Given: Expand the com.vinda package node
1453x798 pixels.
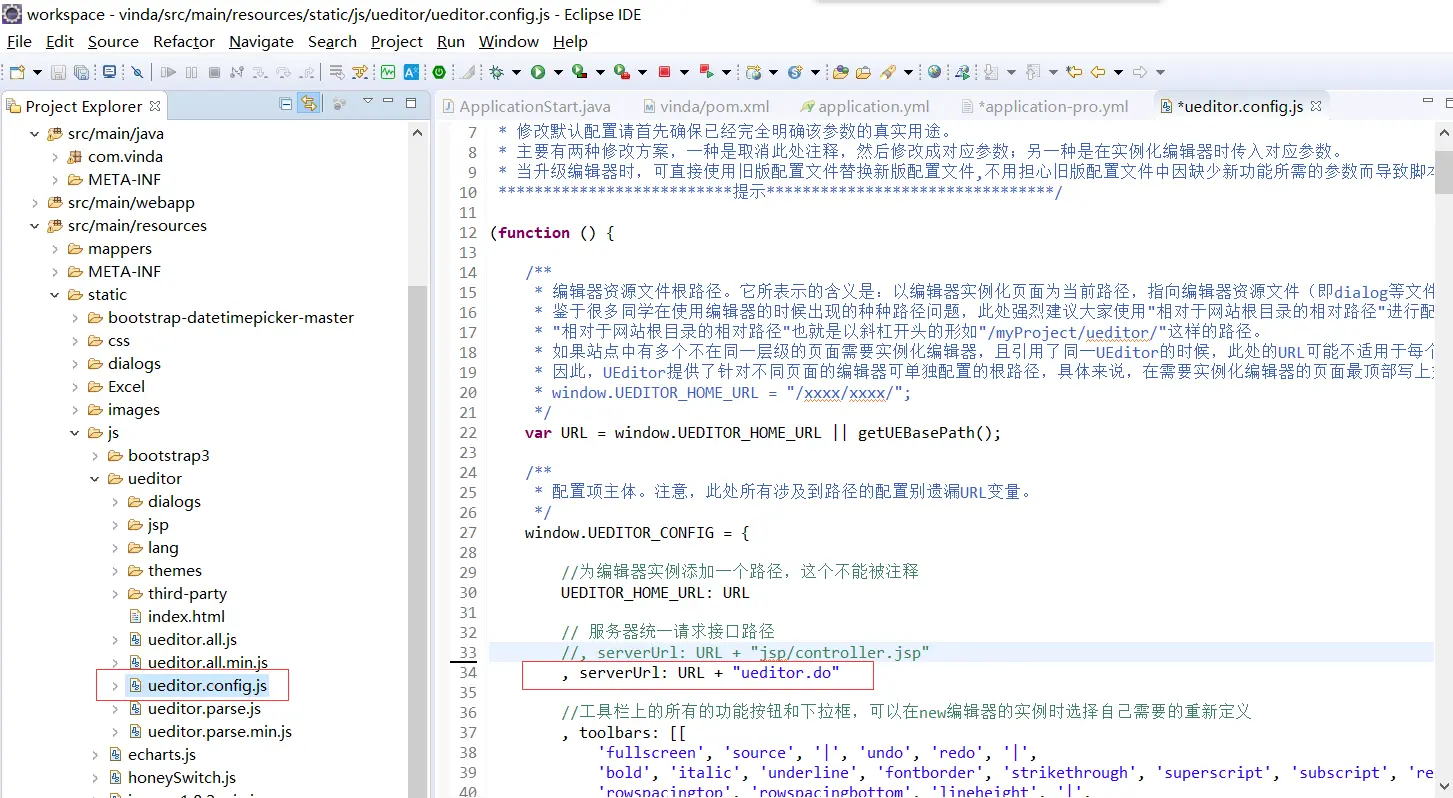Looking at the screenshot, I should [x=56, y=157].
